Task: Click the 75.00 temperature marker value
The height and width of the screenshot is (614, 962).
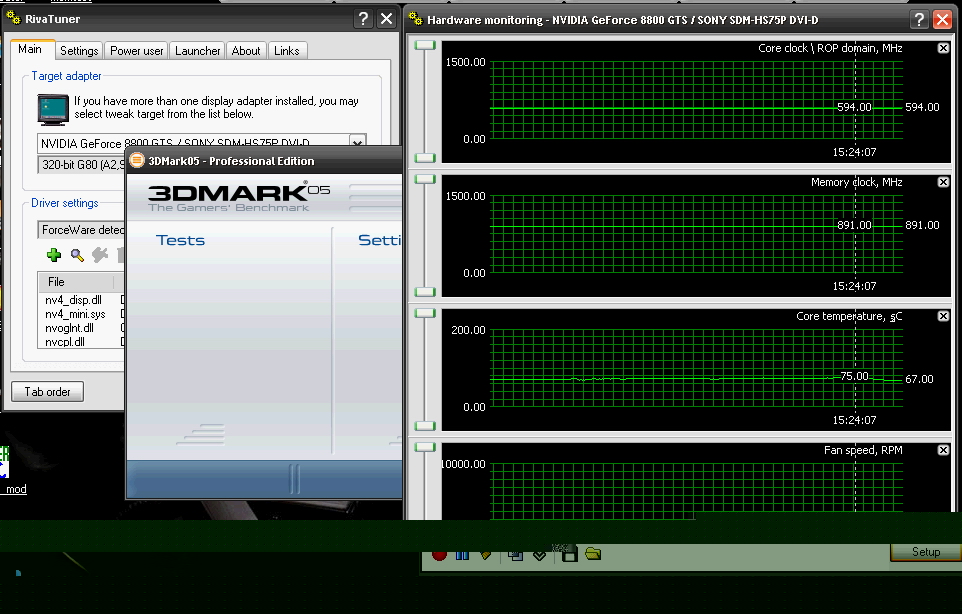Action: tap(855, 376)
